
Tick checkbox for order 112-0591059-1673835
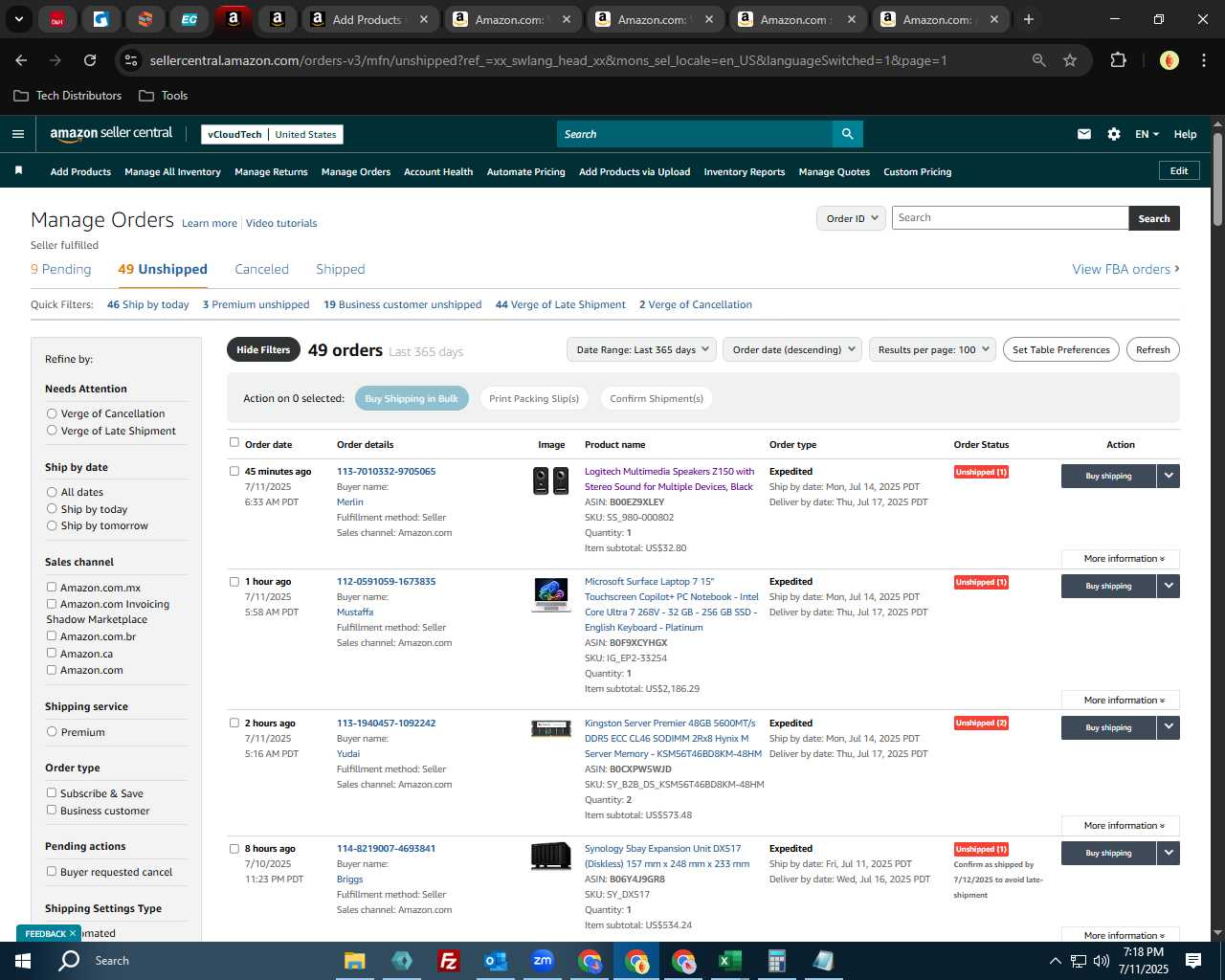point(234,581)
